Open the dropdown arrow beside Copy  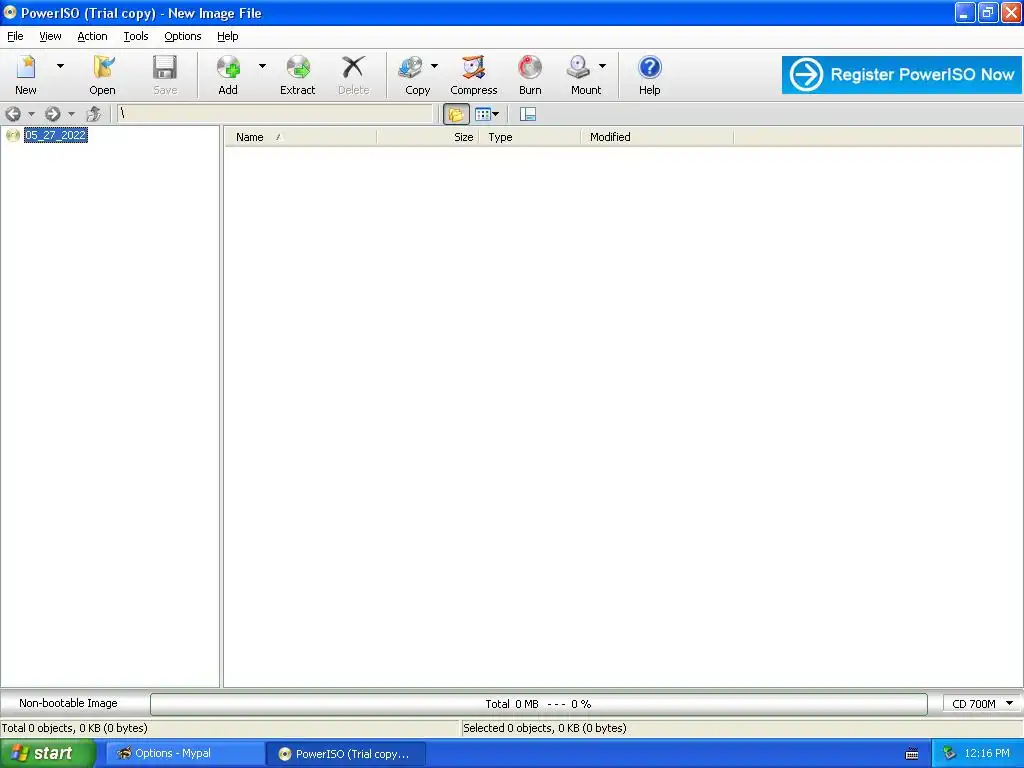(x=434, y=66)
